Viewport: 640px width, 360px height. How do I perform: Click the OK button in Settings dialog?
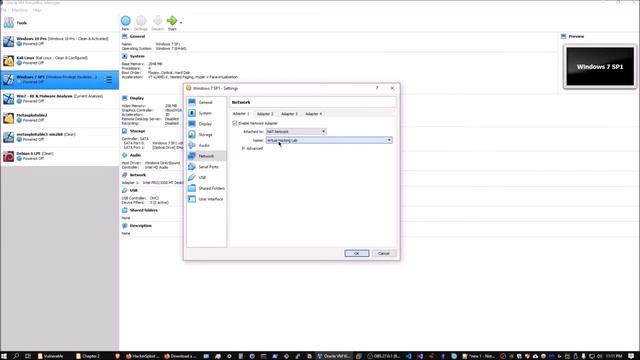[357, 253]
